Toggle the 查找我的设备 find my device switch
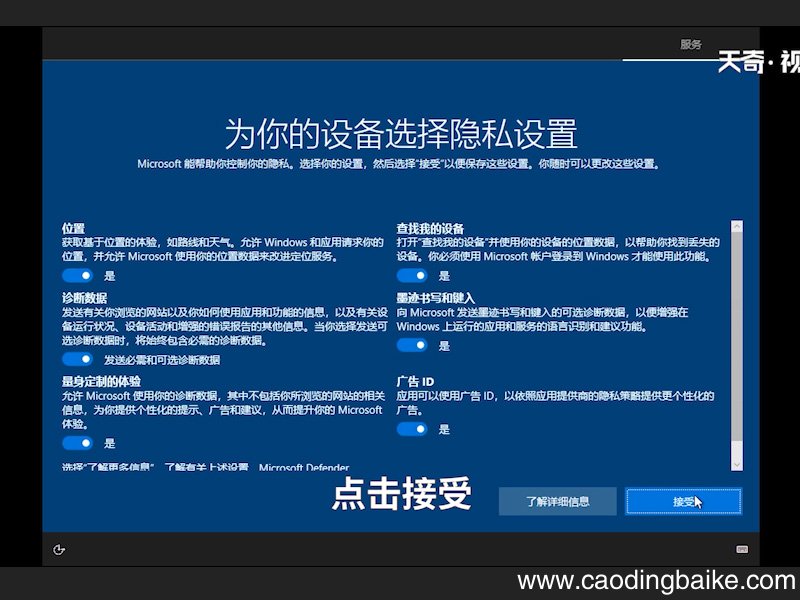Image resolution: width=800 pixels, height=600 pixels. tap(412, 276)
